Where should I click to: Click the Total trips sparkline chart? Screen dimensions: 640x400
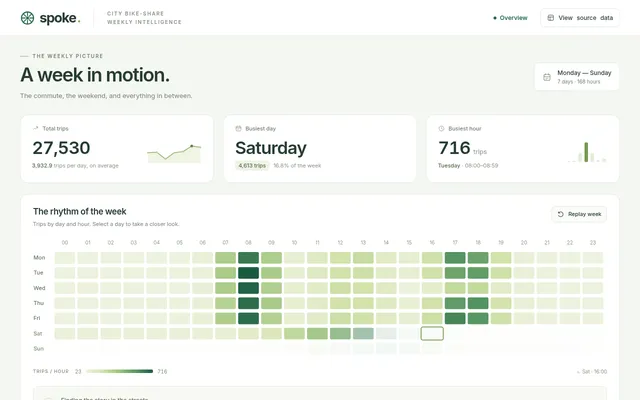pos(174,153)
